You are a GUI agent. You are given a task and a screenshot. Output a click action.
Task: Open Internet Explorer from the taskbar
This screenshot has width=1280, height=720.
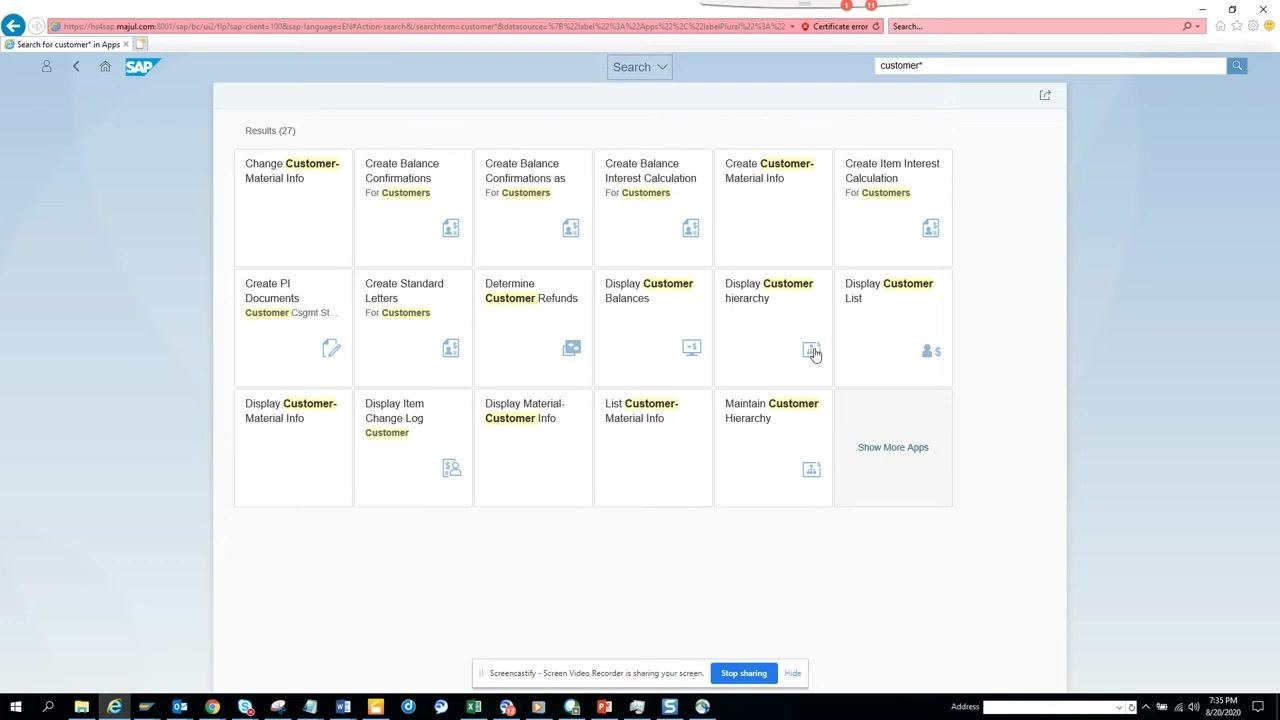(114, 707)
